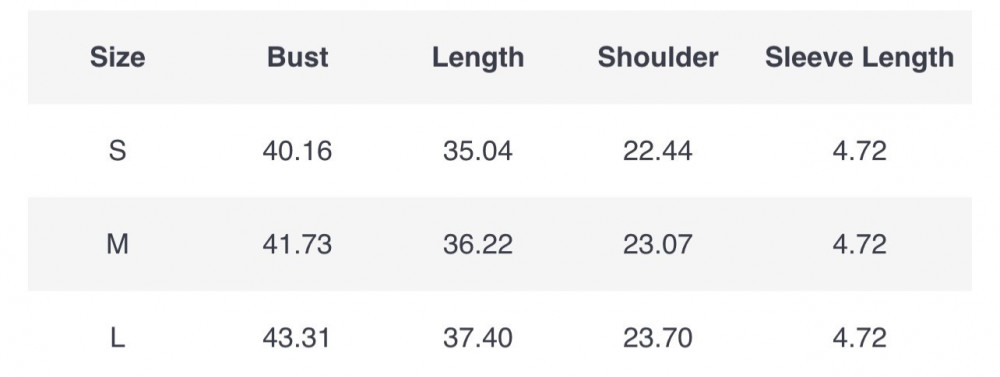The image size is (1000, 377).
Task: Click length value 36.22
Action: pyautogui.click(x=478, y=244)
